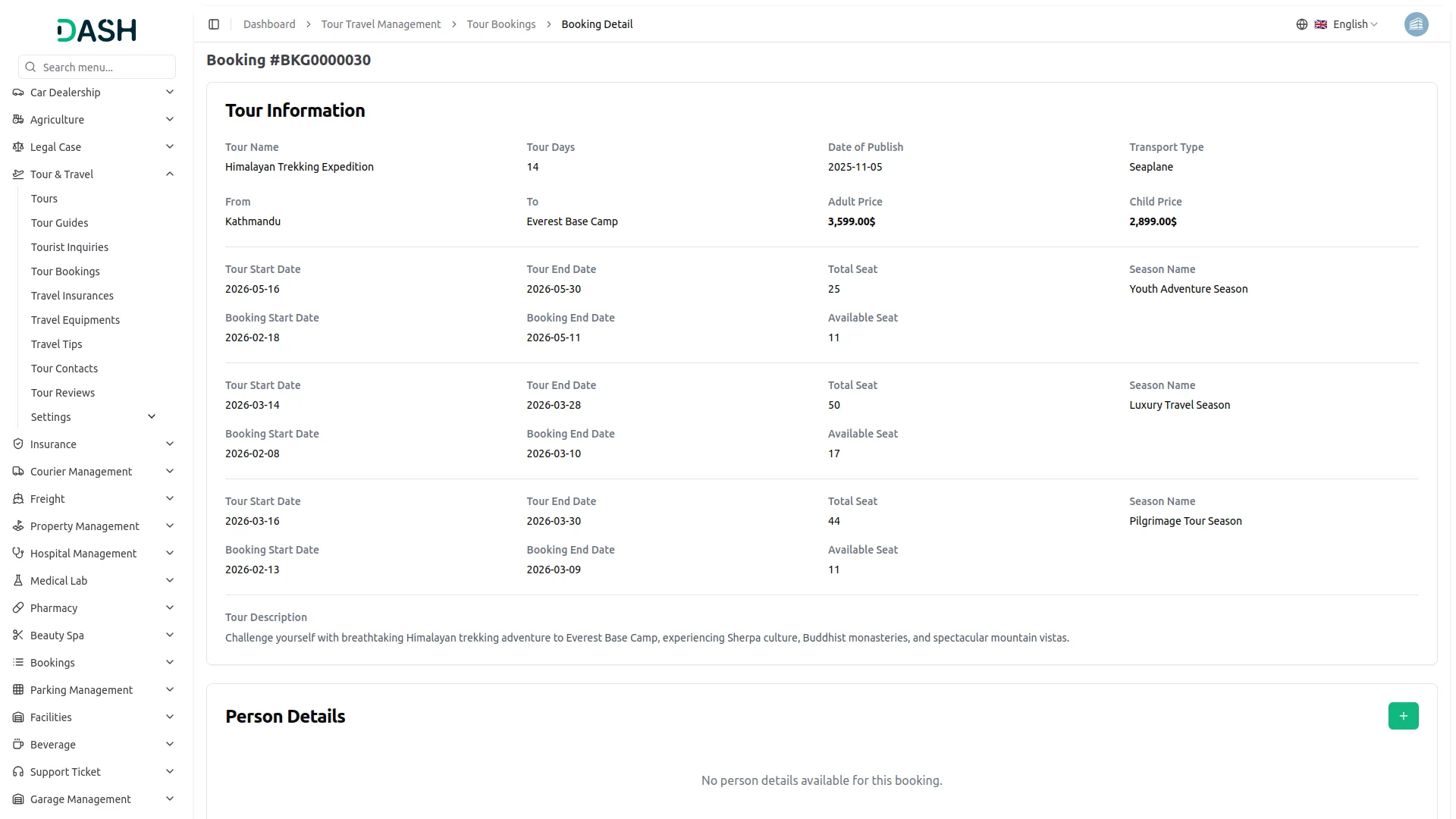Collapse the Tour & Travel menu

(170, 174)
